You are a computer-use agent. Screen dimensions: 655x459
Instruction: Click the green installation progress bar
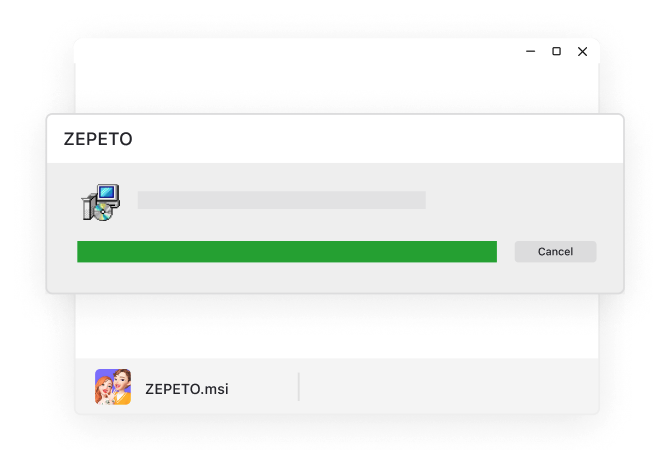point(287,251)
